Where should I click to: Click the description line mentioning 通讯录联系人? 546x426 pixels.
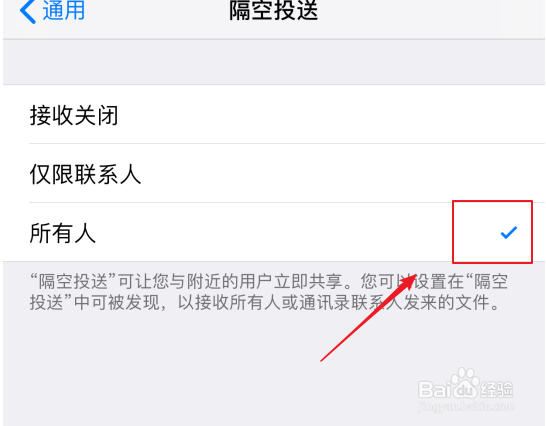coord(265,302)
